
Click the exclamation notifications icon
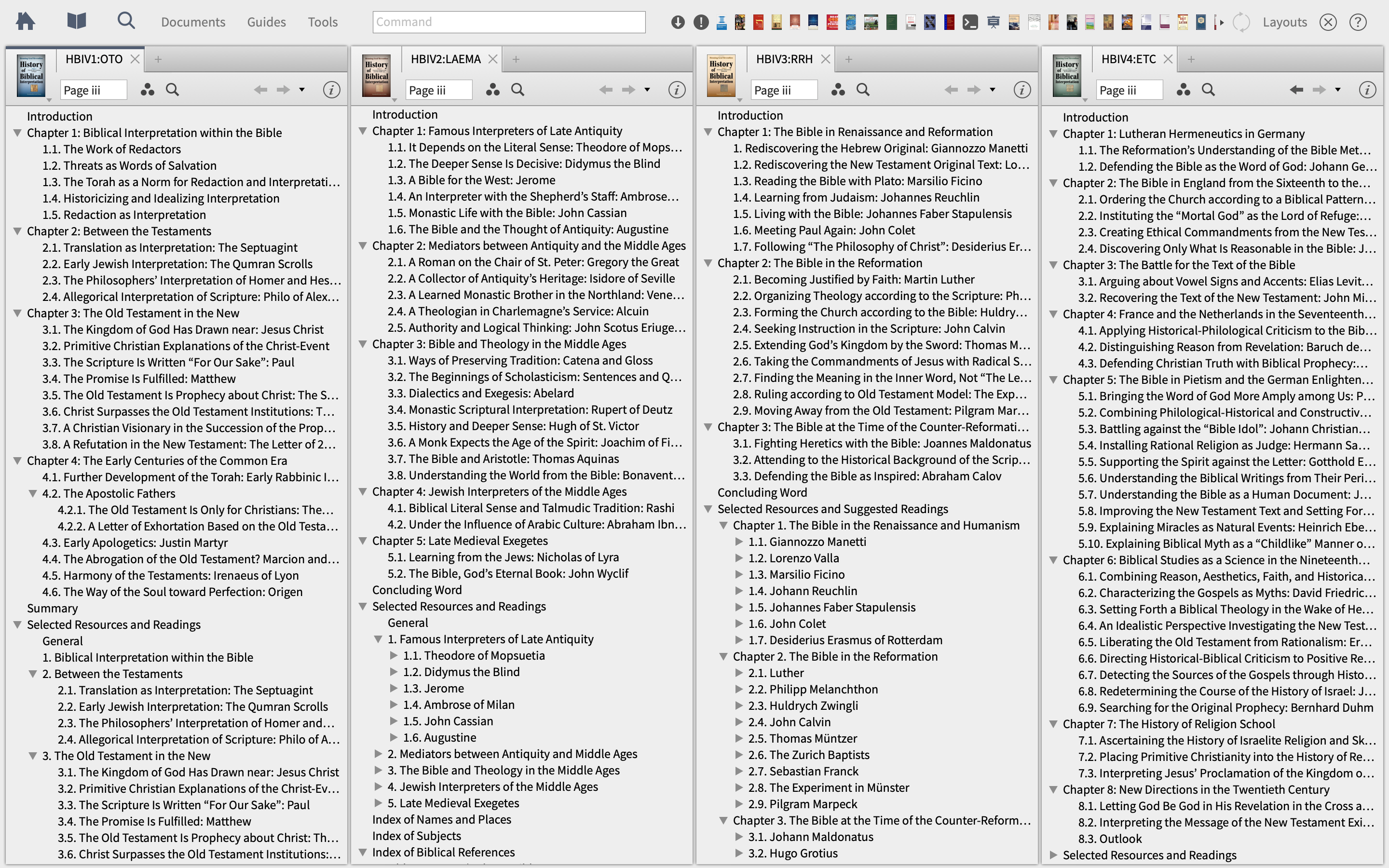[701, 22]
